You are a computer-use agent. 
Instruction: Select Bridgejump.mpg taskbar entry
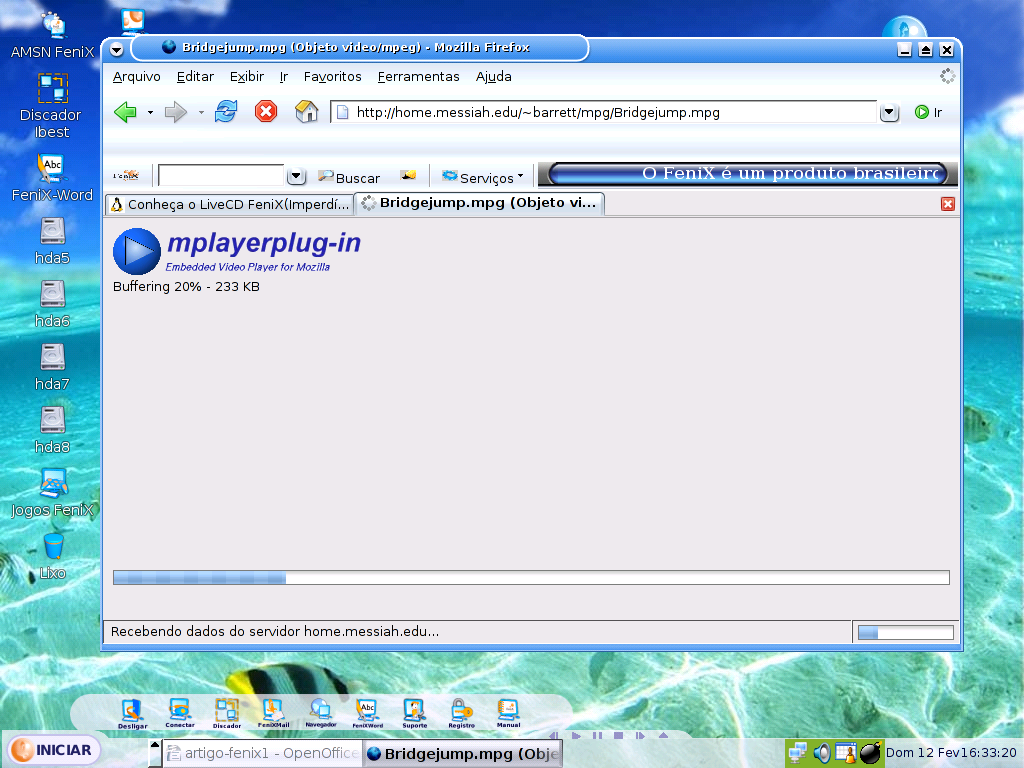point(462,754)
